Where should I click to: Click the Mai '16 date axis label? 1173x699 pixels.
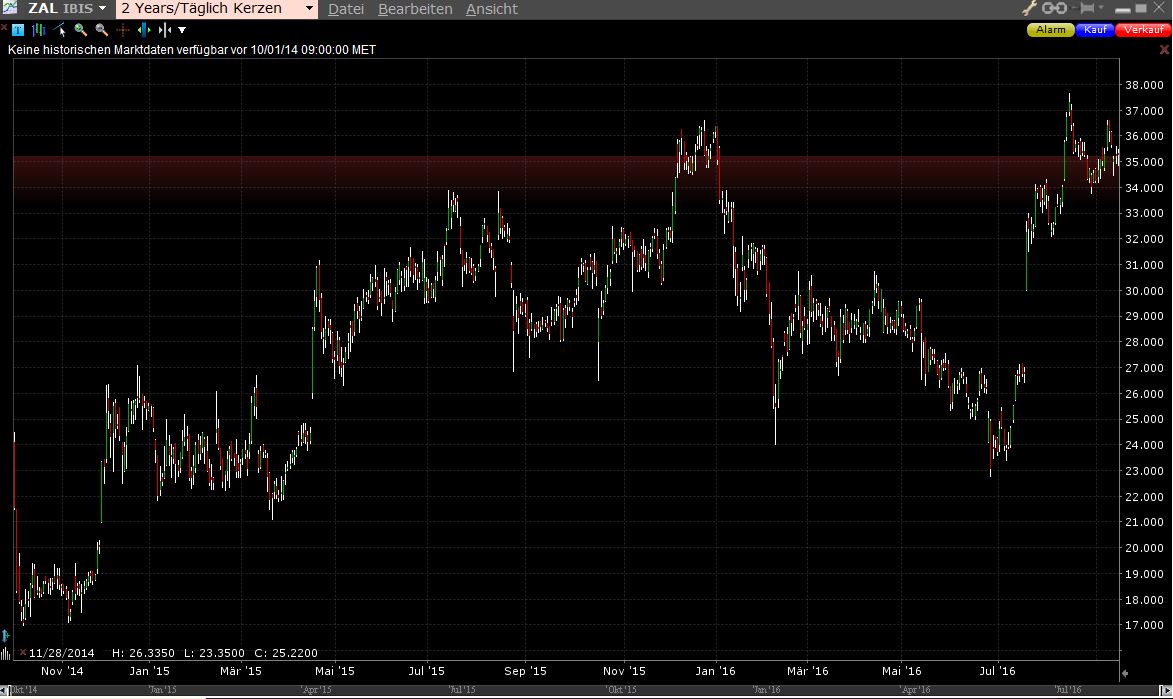(901, 671)
